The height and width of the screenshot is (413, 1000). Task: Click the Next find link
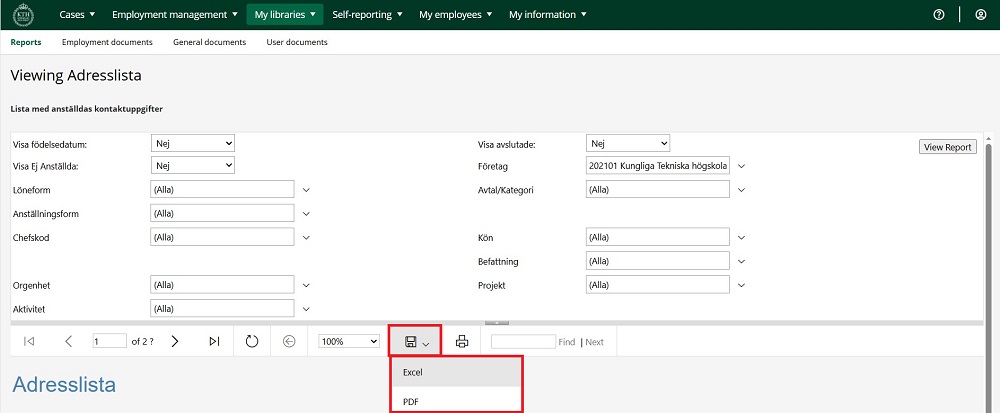(x=594, y=342)
